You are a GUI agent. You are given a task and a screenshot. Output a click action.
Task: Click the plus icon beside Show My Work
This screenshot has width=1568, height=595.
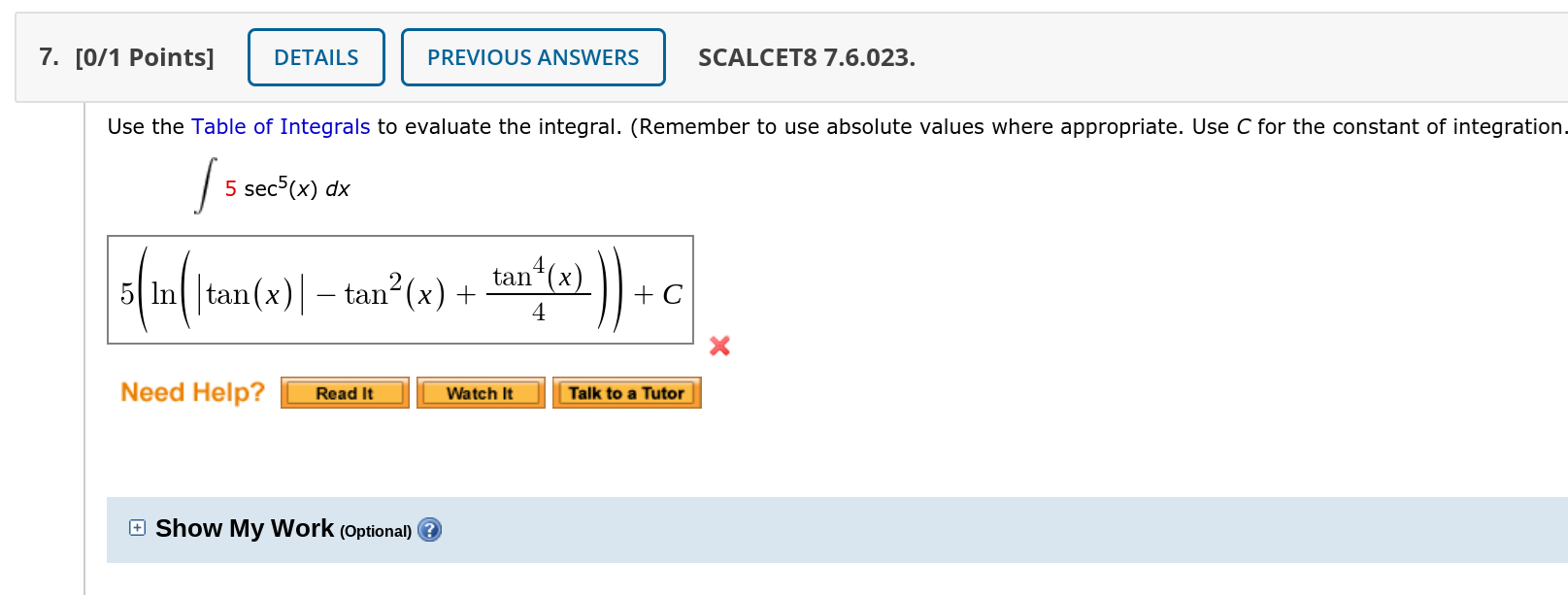coord(137,528)
